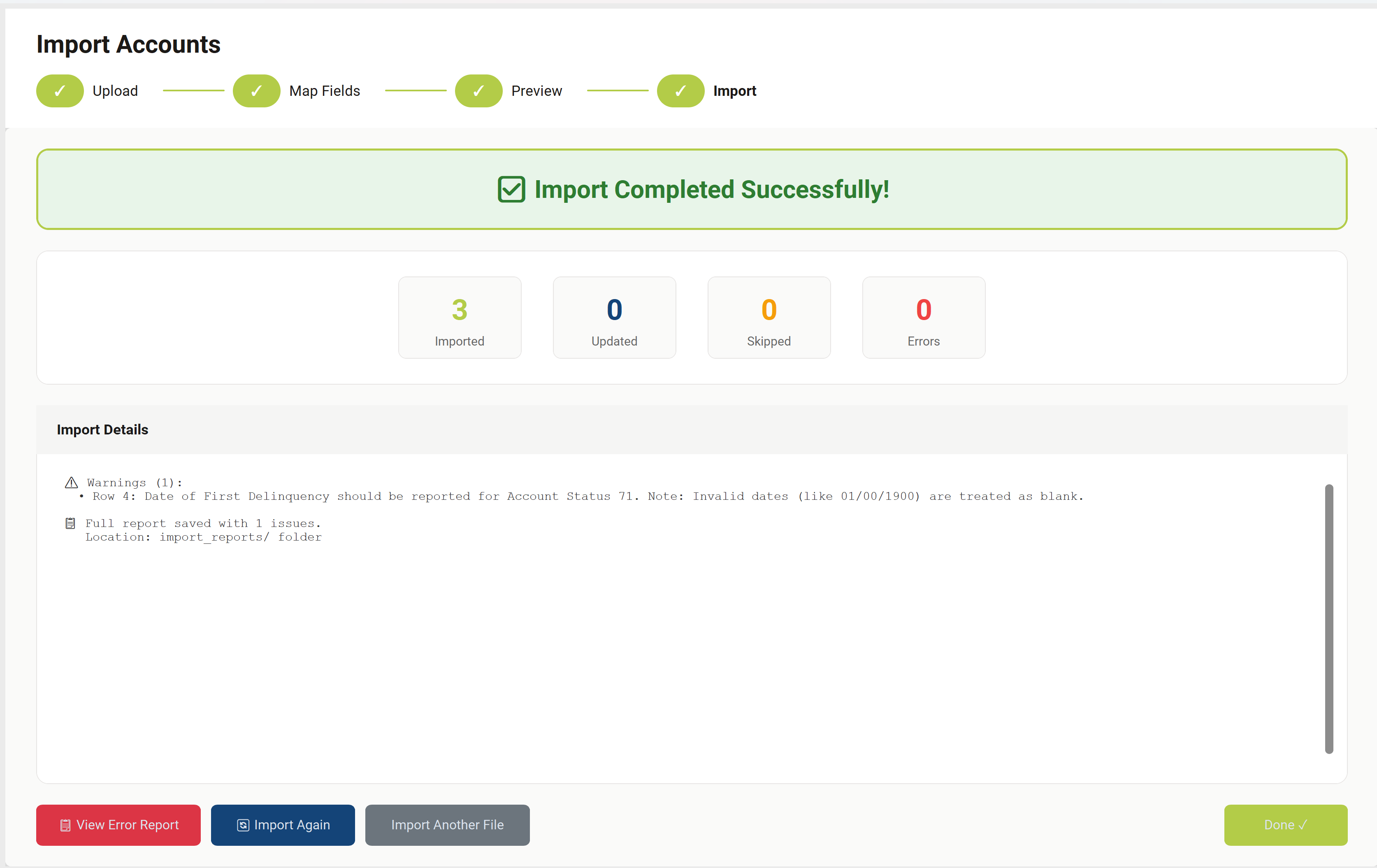Click the Row 4 delinquency warning text
The image size is (1377, 868).
(x=587, y=497)
